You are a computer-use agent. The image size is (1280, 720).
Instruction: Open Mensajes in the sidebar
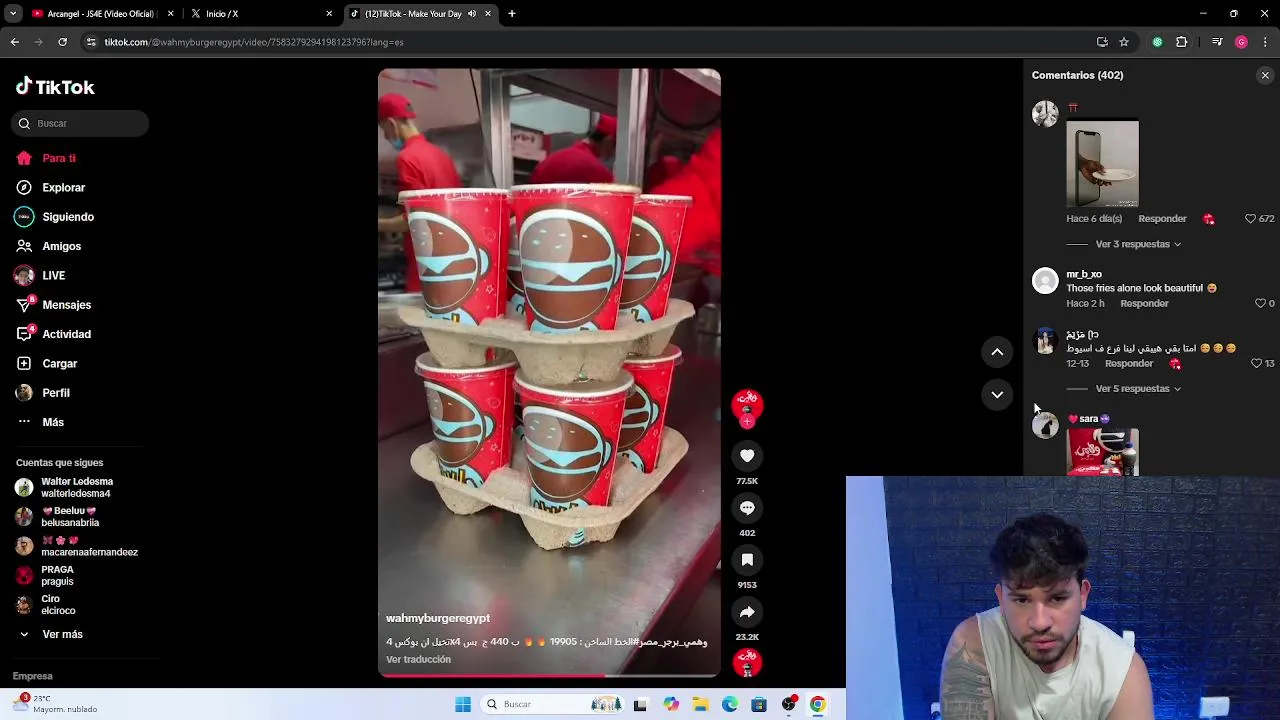pos(66,305)
